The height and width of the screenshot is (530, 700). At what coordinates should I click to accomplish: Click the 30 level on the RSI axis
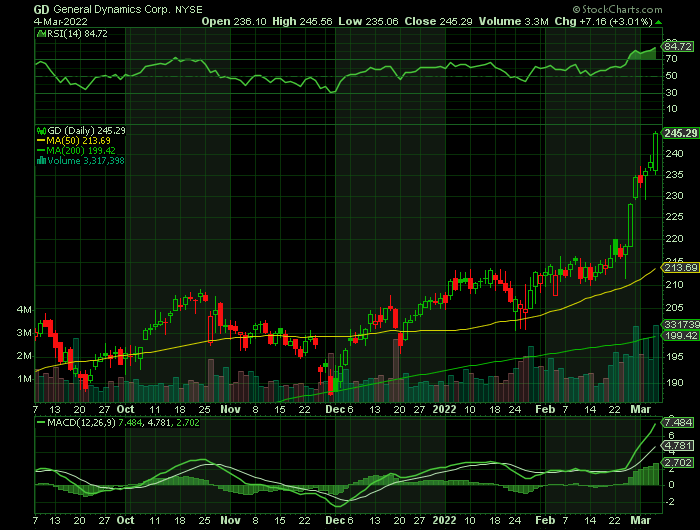point(671,93)
